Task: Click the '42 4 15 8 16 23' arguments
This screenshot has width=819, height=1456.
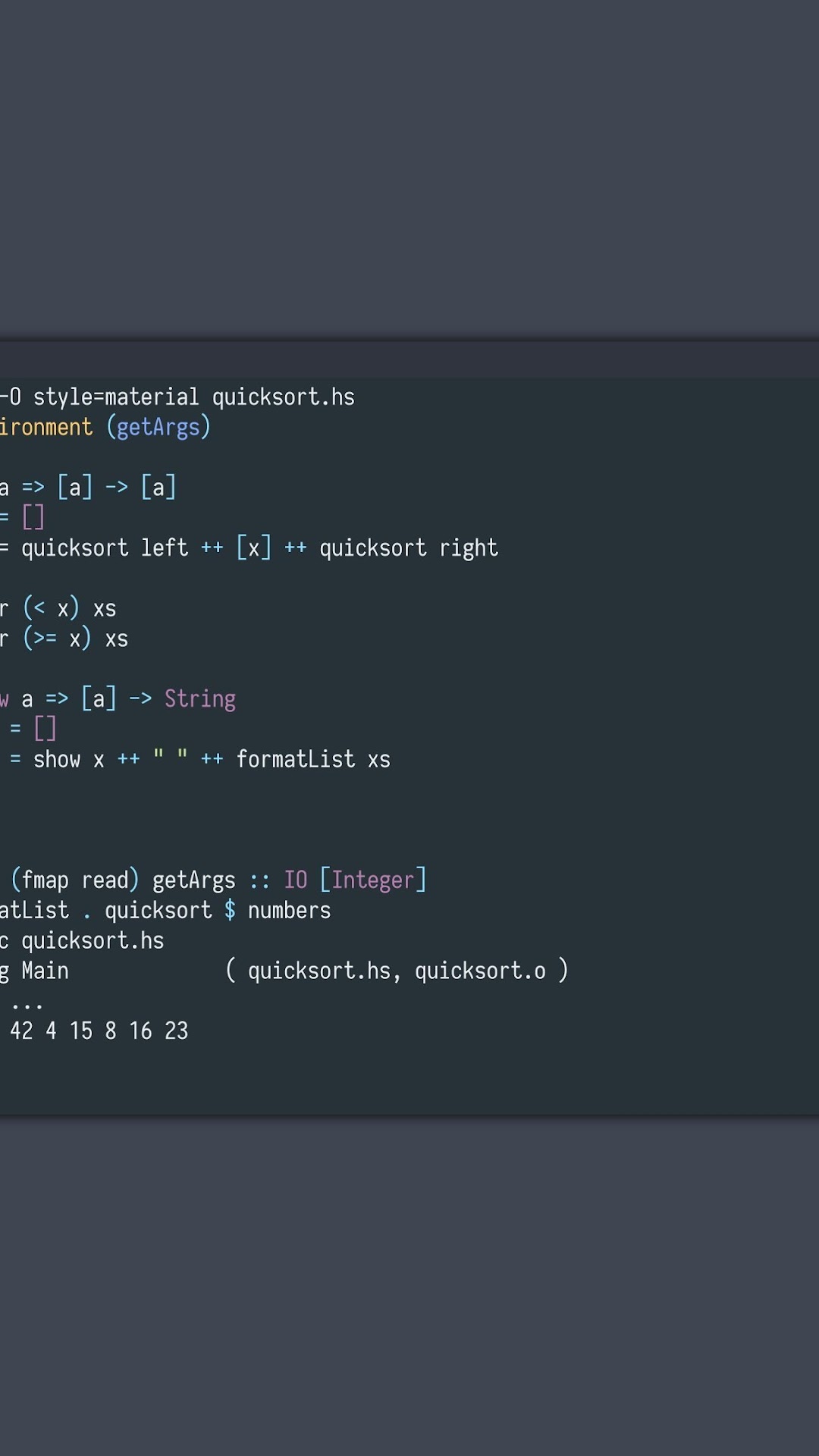Action: 99,1031
